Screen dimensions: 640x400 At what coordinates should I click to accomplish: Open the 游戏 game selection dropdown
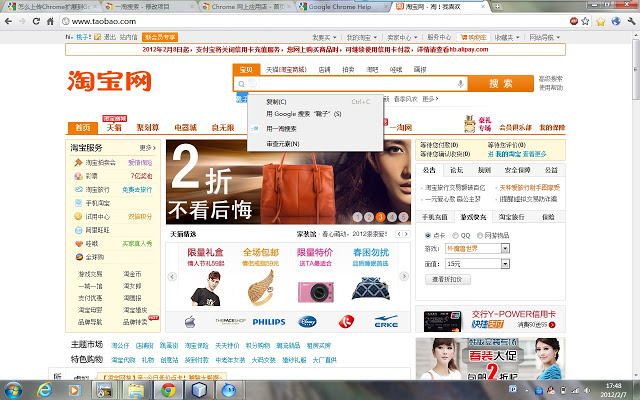coord(477,248)
